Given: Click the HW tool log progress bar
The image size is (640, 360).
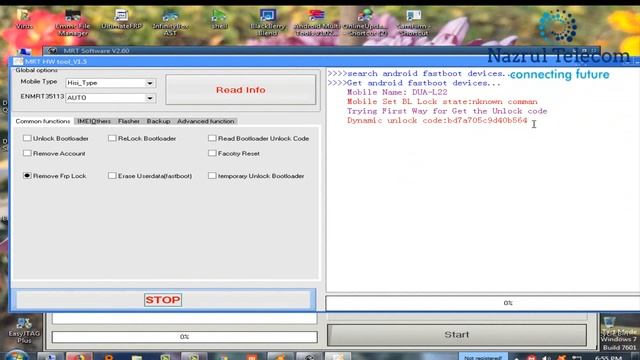Looking at the screenshot, I should (483, 303).
